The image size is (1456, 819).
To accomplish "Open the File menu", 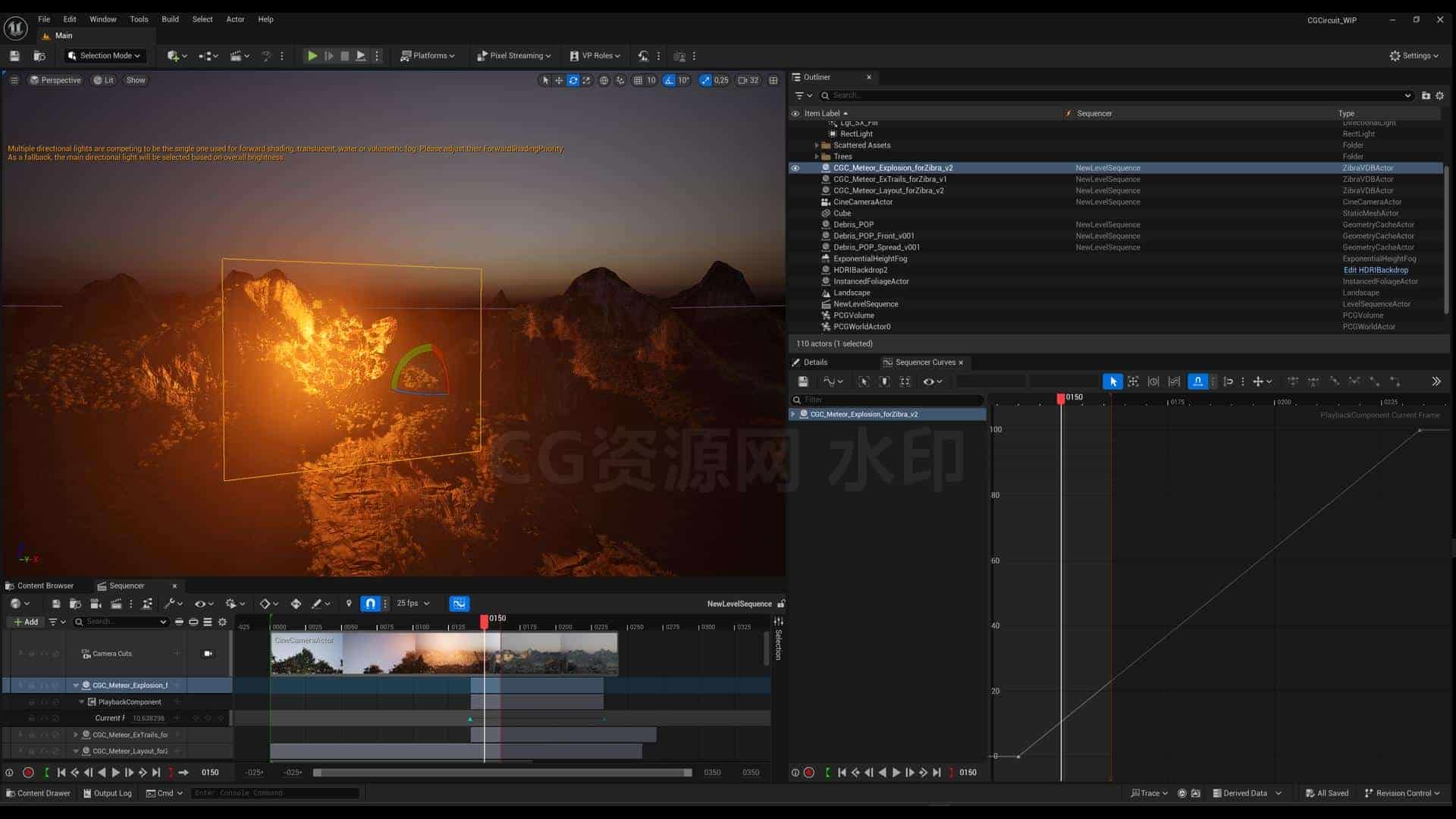I will click(x=44, y=19).
